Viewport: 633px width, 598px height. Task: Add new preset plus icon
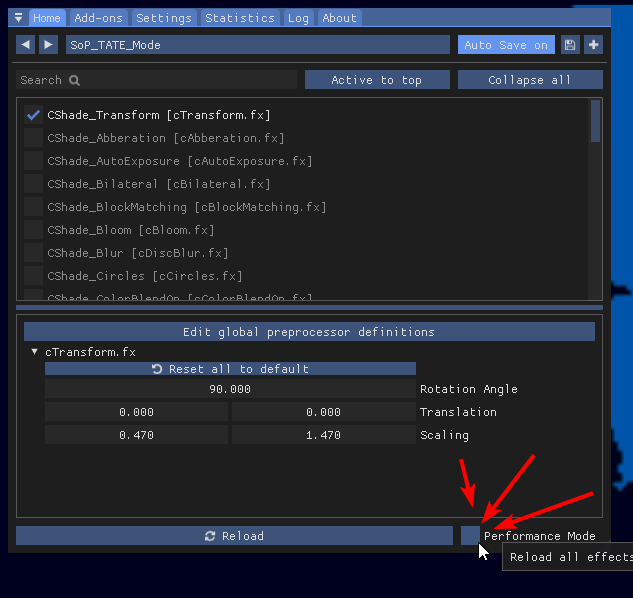(x=593, y=45)
